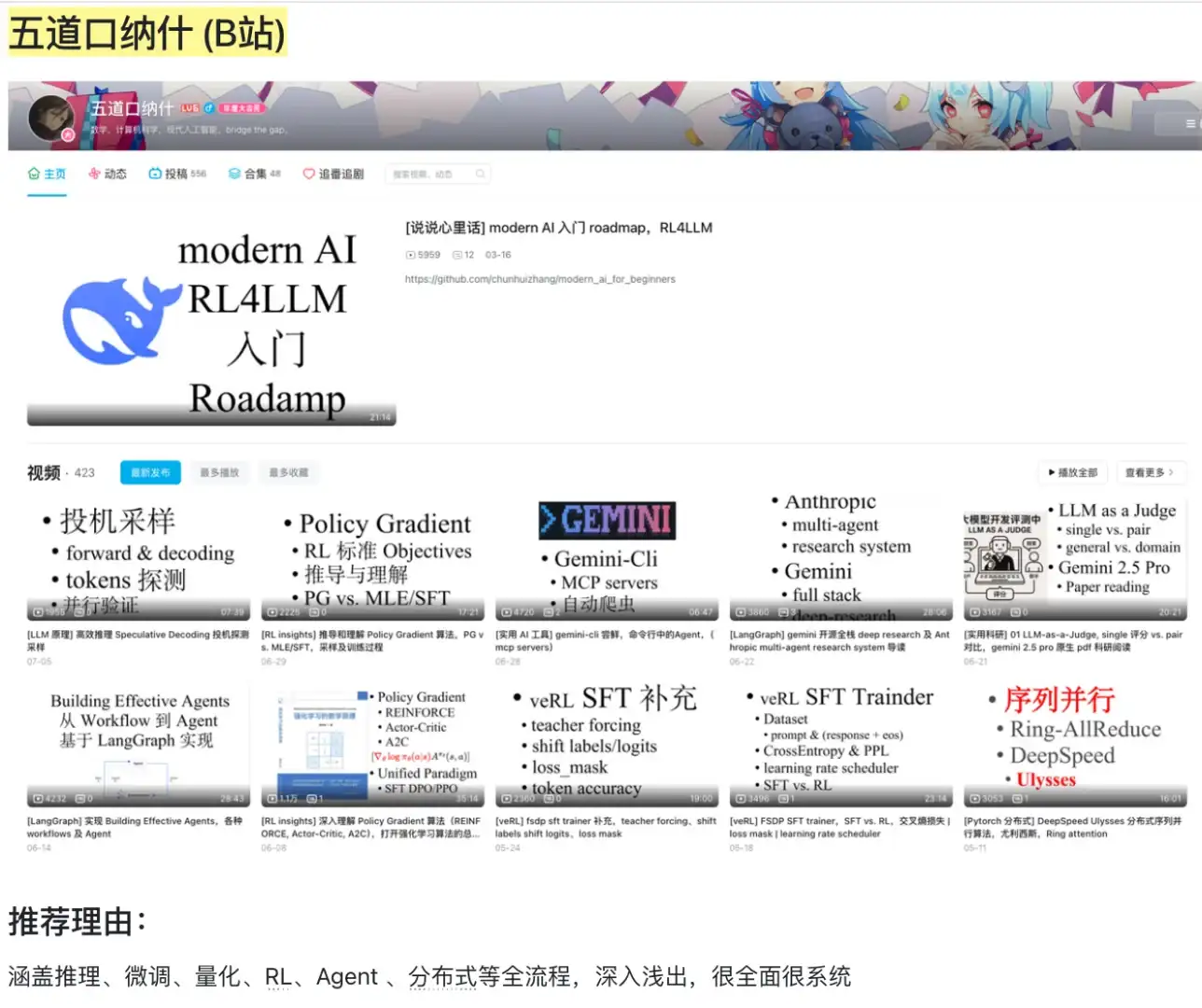This screenshot has height=1008, width=1202.
Task: Click the 追番追剧 heart icon
Action: click(x=308, y=174)
